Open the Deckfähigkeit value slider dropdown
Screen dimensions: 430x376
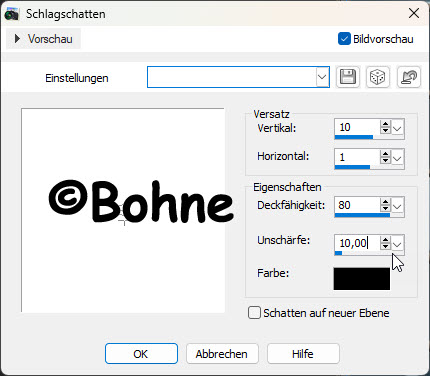point(397,206)
